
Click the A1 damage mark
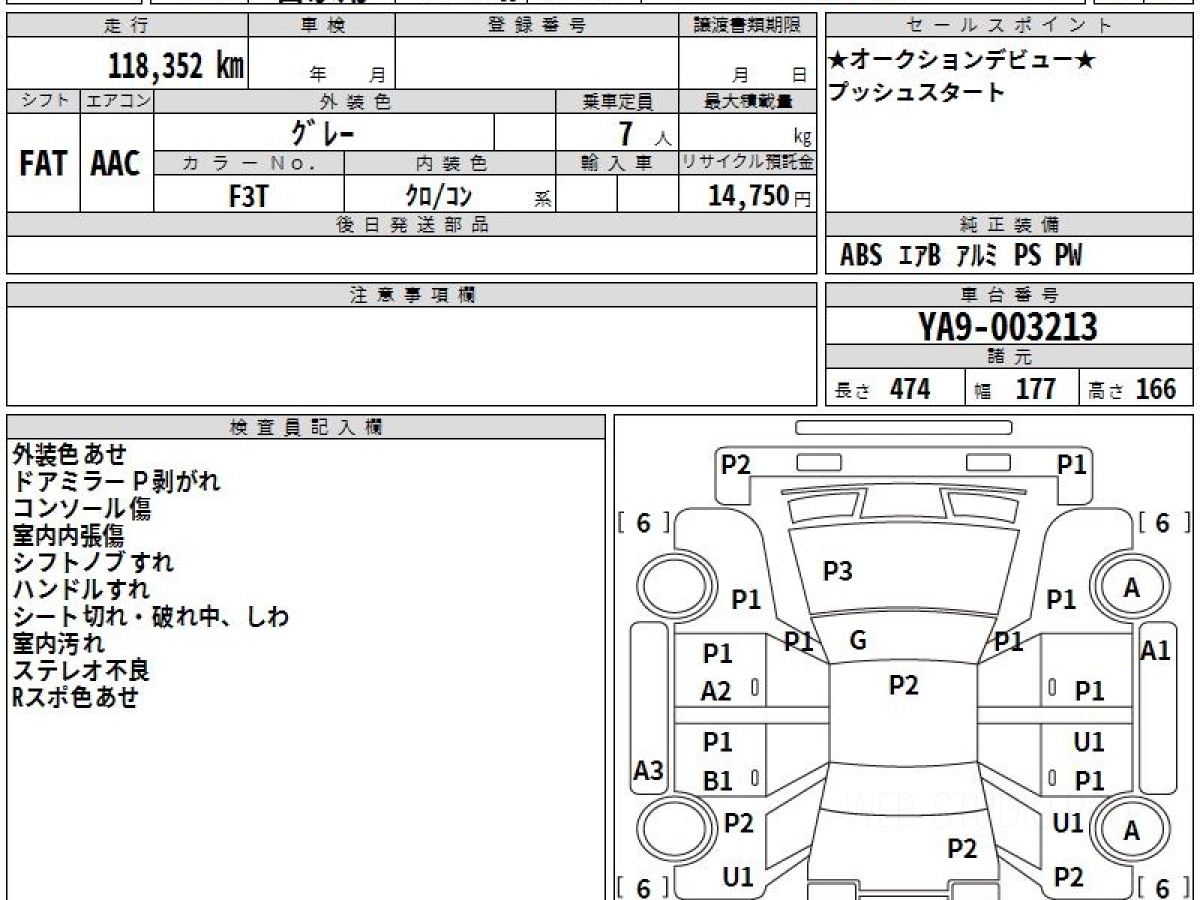coord(1155,651)
